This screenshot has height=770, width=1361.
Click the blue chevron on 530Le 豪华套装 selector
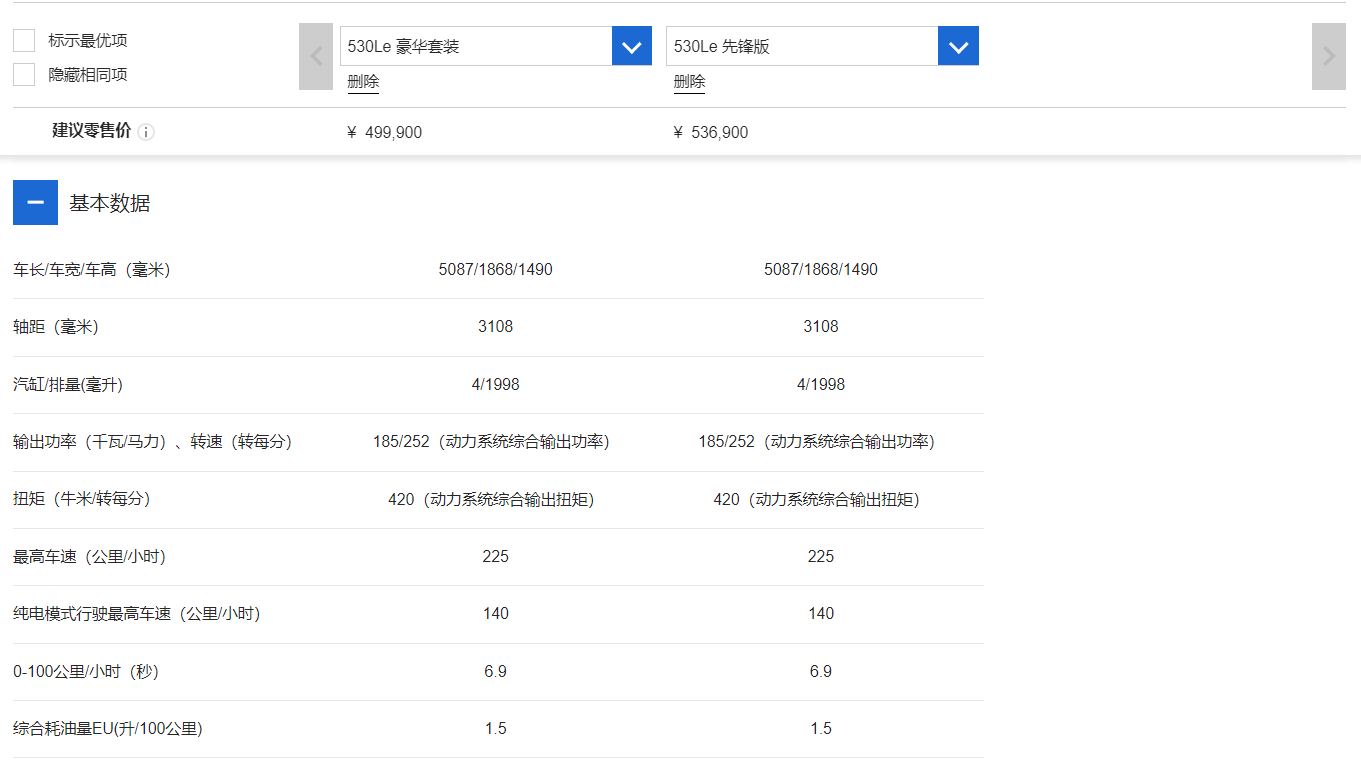click(x=631, y=45)
